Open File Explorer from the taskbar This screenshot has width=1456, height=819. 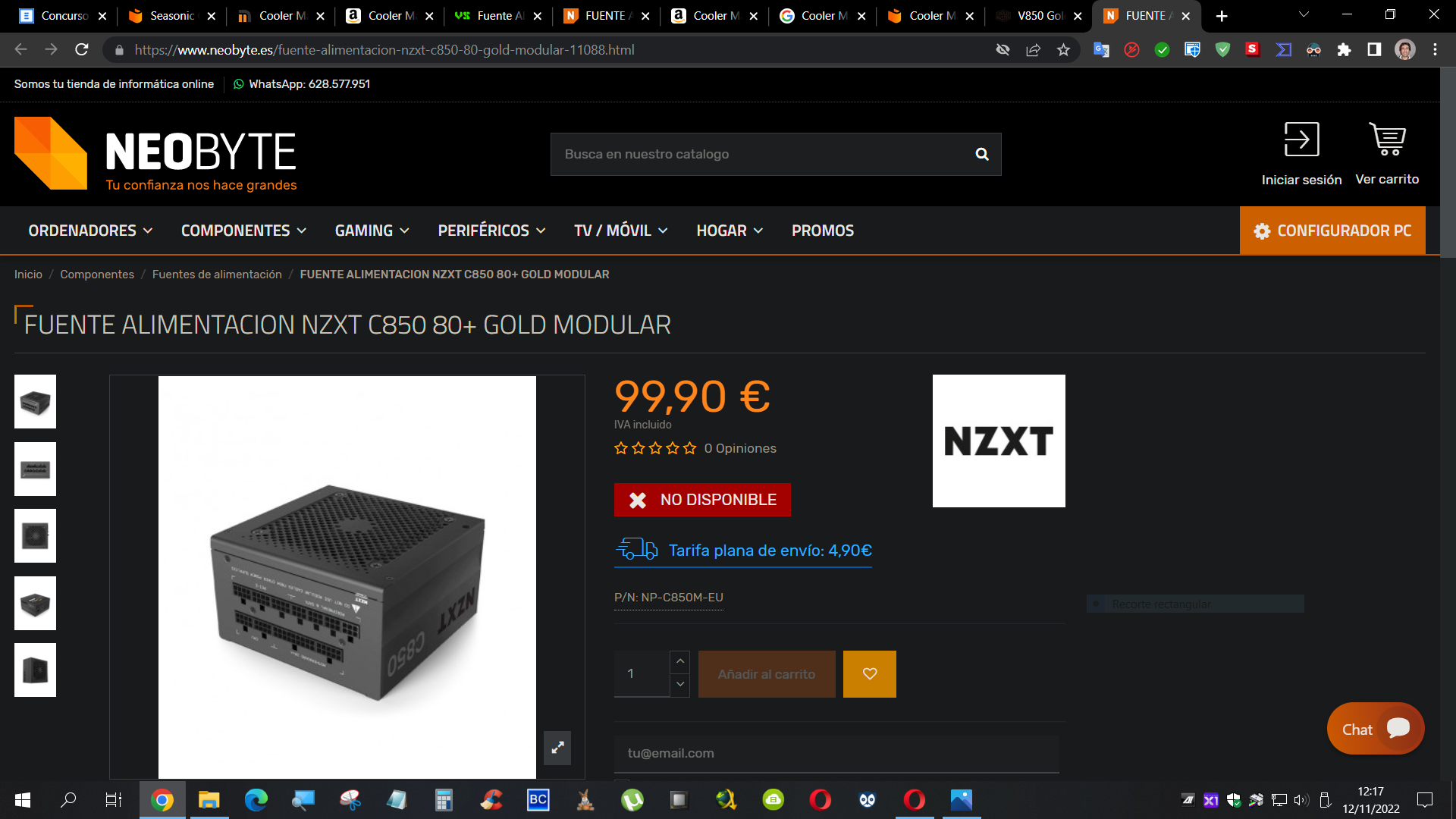pyautogui.click(x=209, y=800)
